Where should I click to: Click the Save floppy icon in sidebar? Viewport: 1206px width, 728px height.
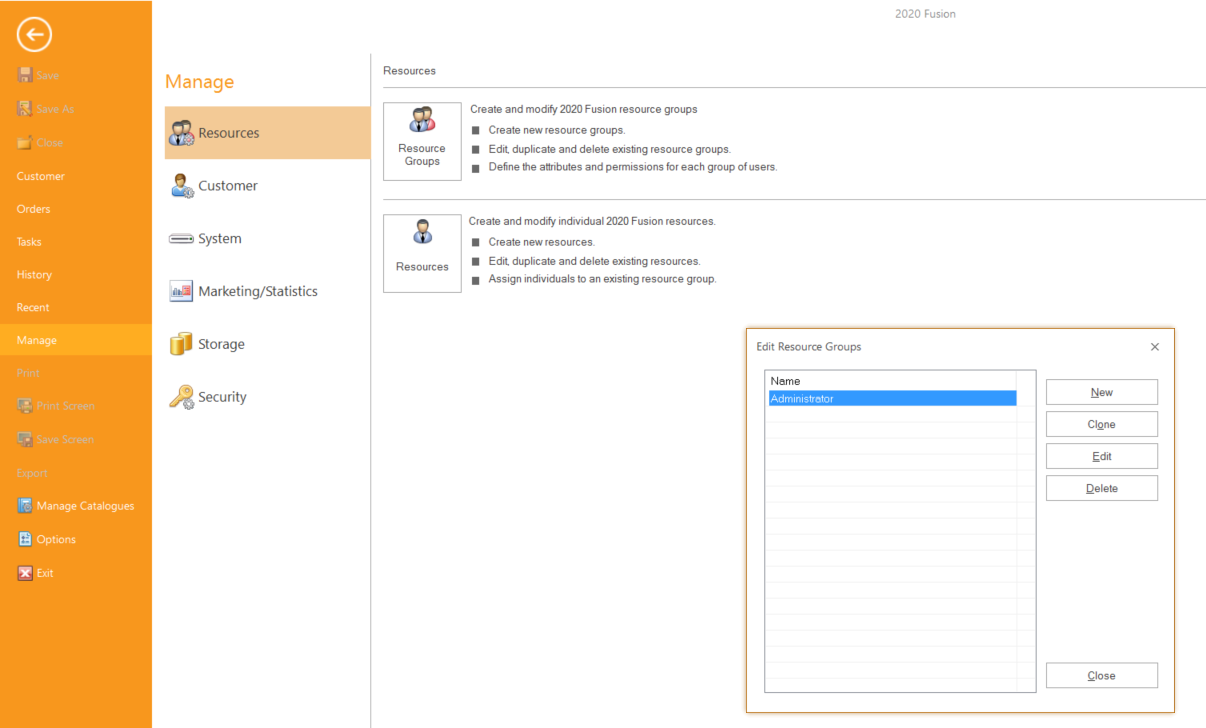click(x=25, y=75)
